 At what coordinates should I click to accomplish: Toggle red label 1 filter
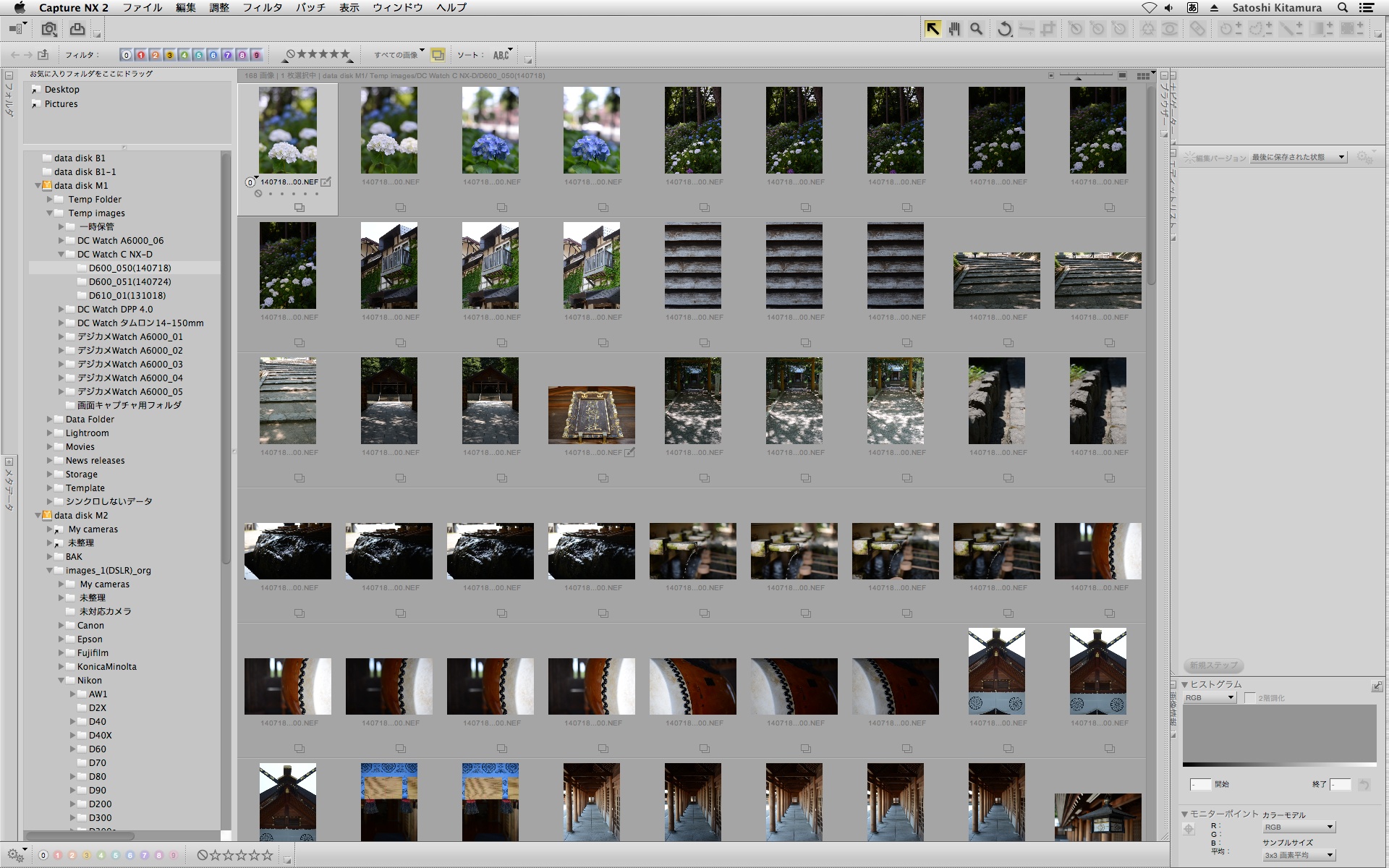[140, 55]
